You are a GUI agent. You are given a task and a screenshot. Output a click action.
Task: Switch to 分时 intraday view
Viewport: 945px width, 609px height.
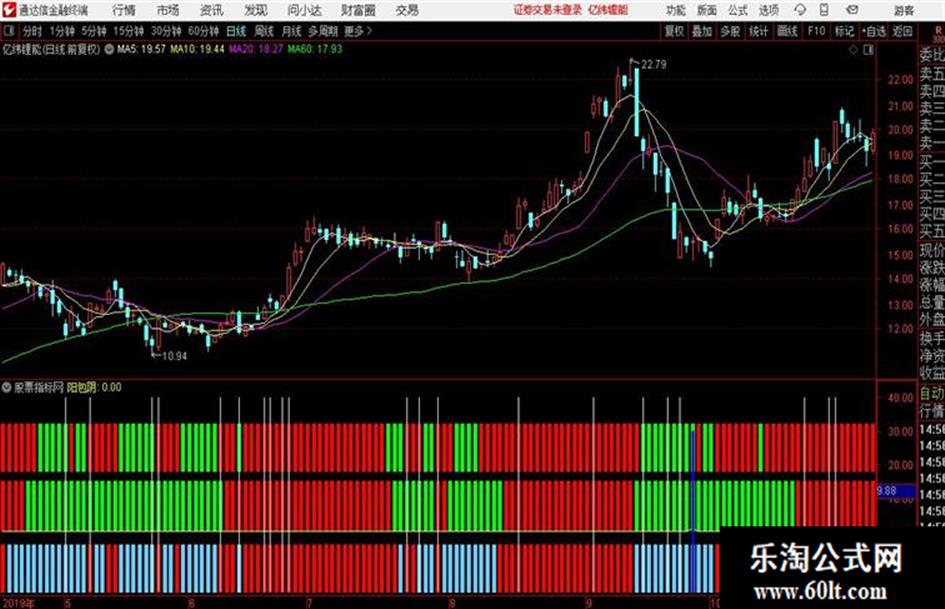coord(33,31)
